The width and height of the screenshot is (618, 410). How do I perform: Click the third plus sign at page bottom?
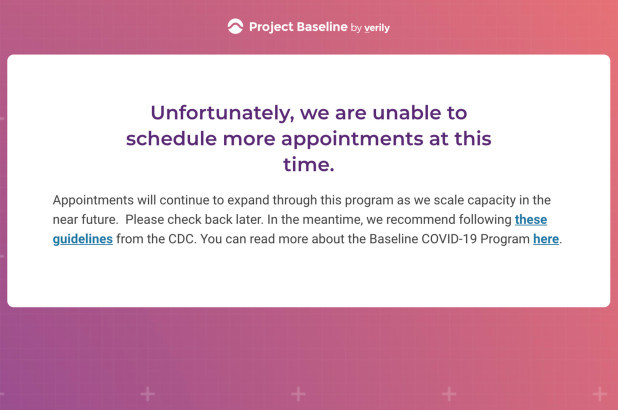click(x=449, y=394)
